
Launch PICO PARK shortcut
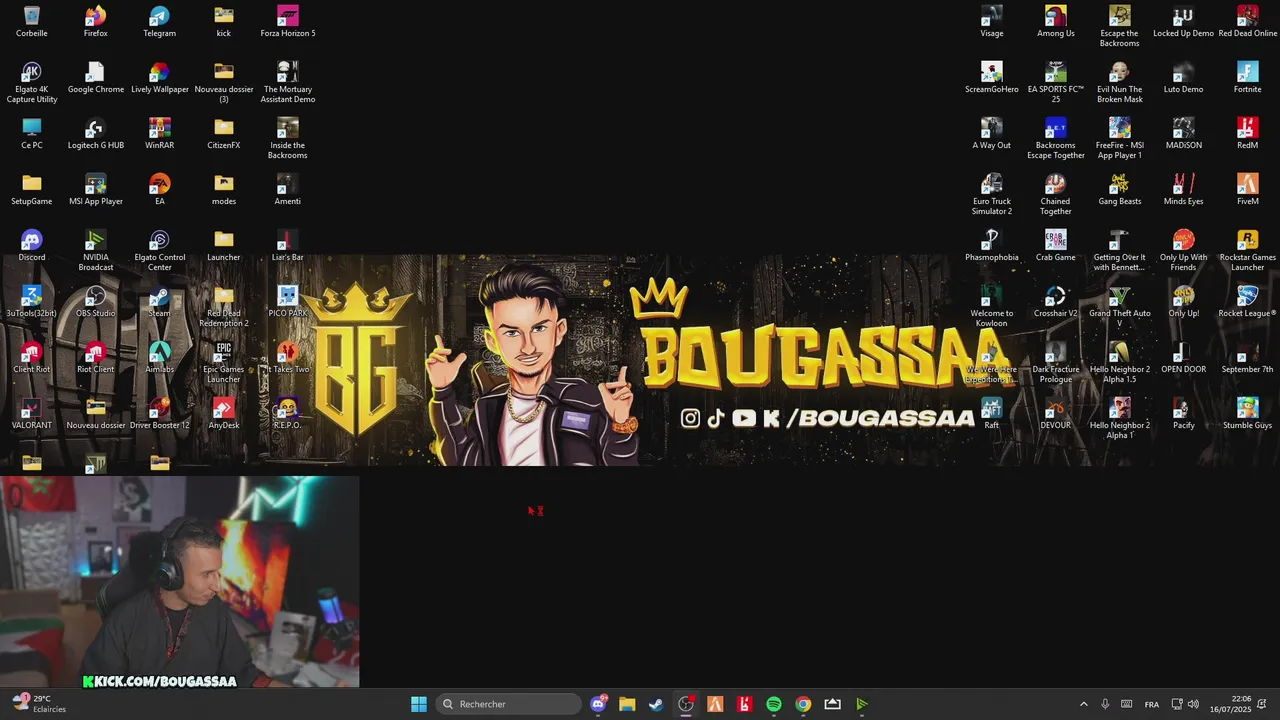(288, 302)
